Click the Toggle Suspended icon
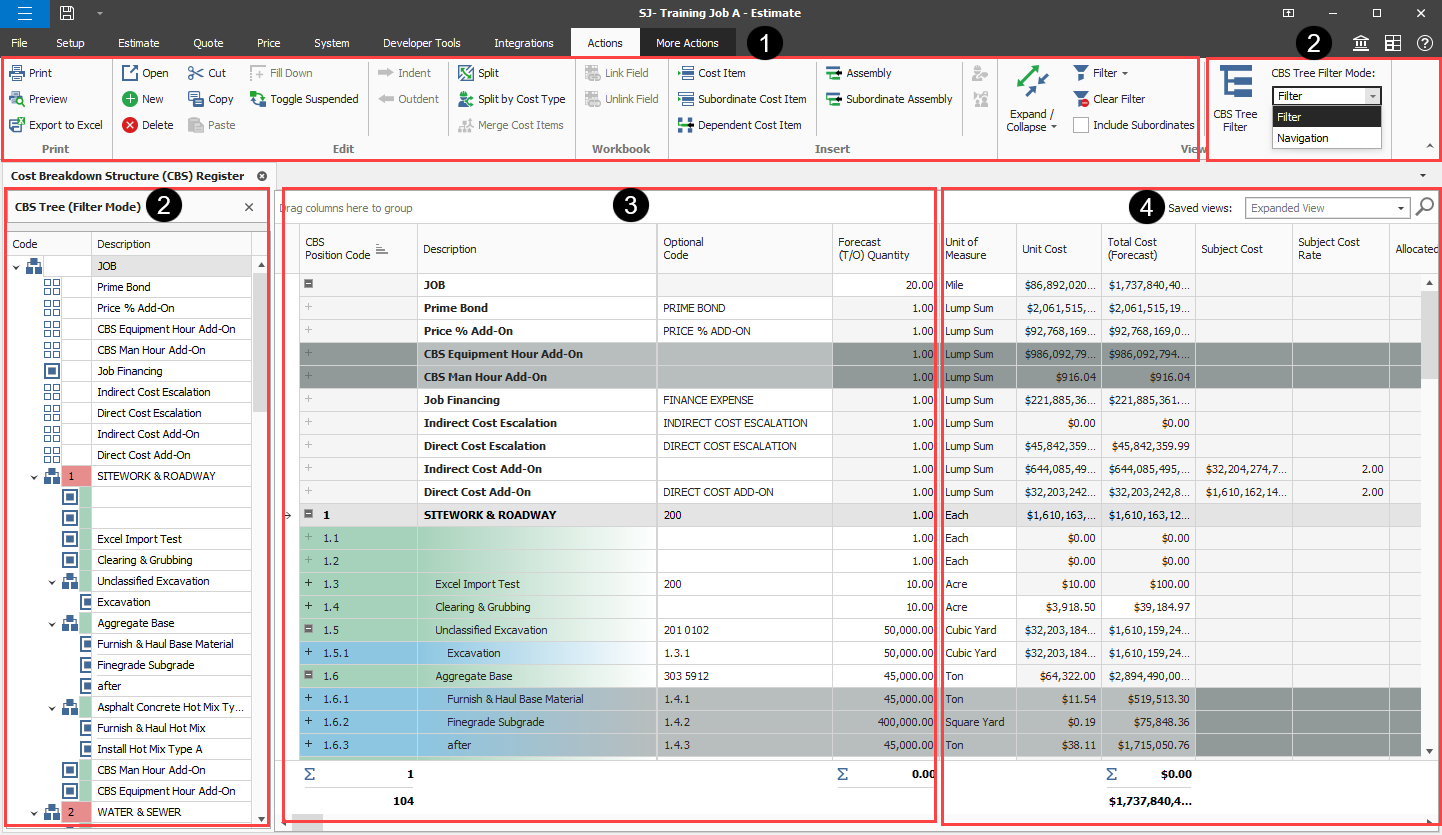Image resolution: width=1442 pixels, height=835 pixels. [x=258, y=99]
